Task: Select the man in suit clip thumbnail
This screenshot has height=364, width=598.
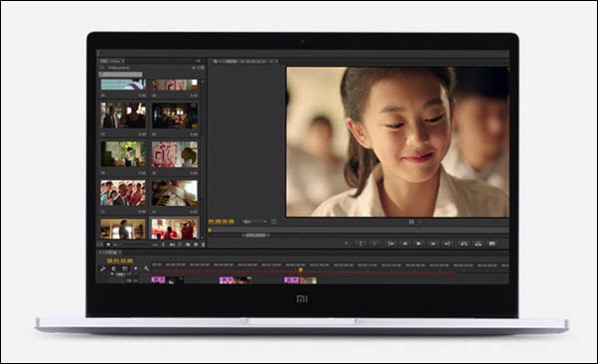Action: [x=123, y=115]
